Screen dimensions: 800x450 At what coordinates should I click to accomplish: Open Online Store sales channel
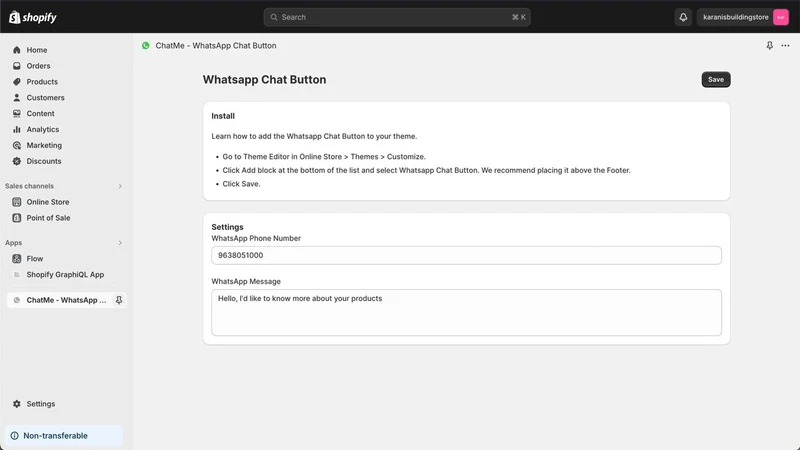pyautogui.click(x=47, y=202)
